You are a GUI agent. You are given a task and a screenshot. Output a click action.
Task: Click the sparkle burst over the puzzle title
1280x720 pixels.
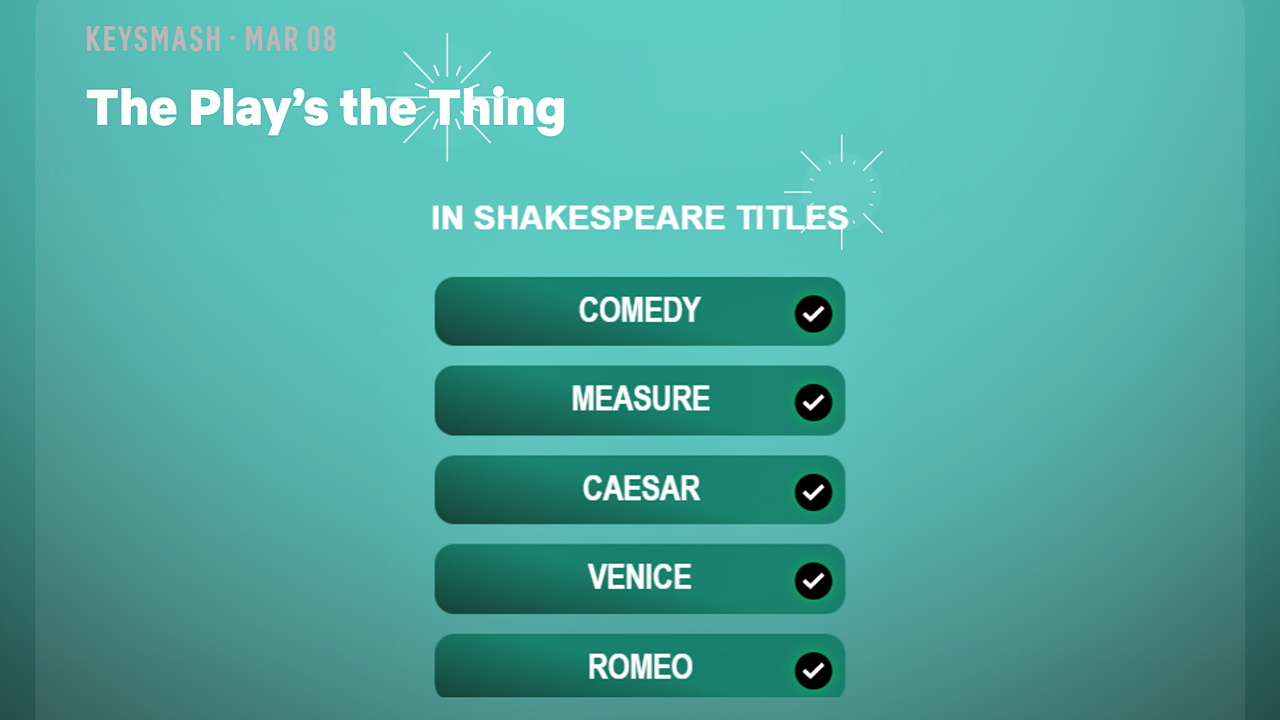[447, 97]
